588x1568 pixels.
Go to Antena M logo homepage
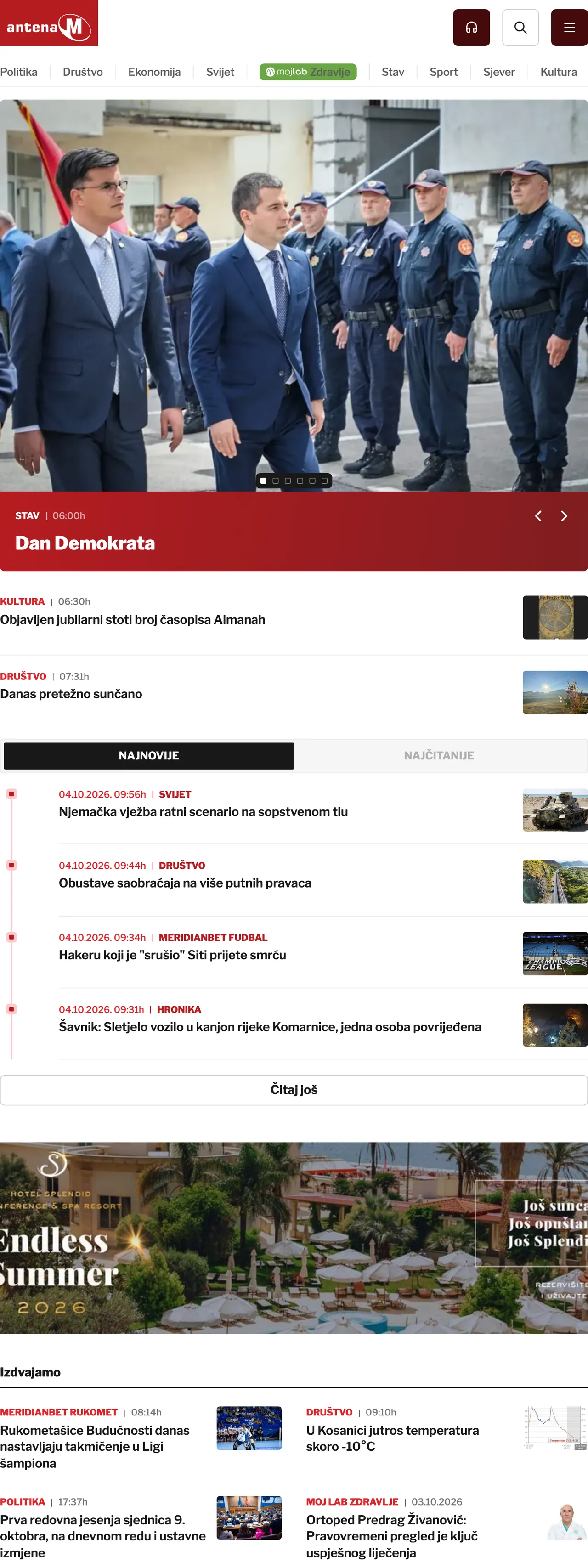(49, 23)
